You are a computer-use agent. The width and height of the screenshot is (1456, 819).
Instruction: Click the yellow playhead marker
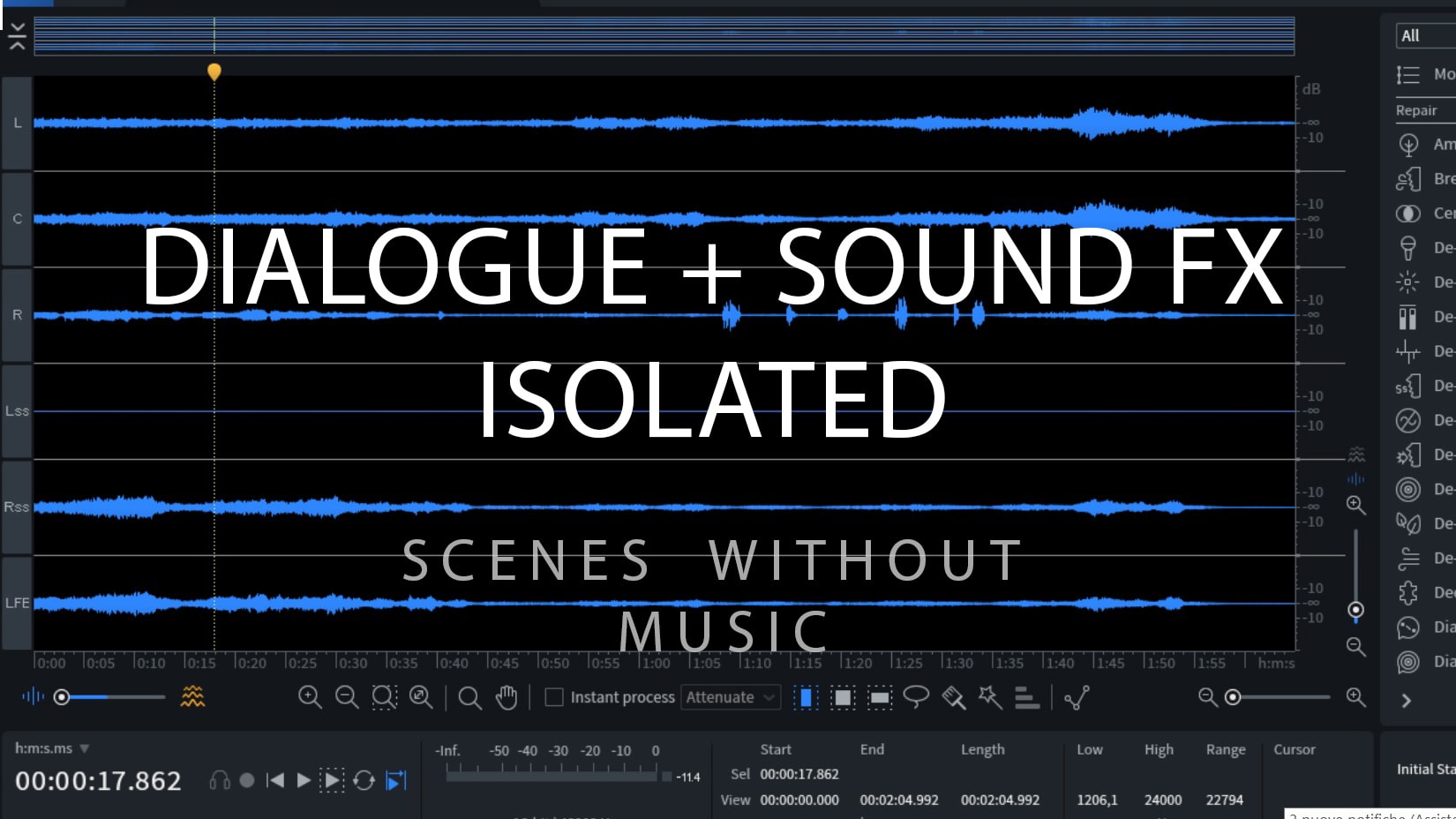(x=214, y=71)
